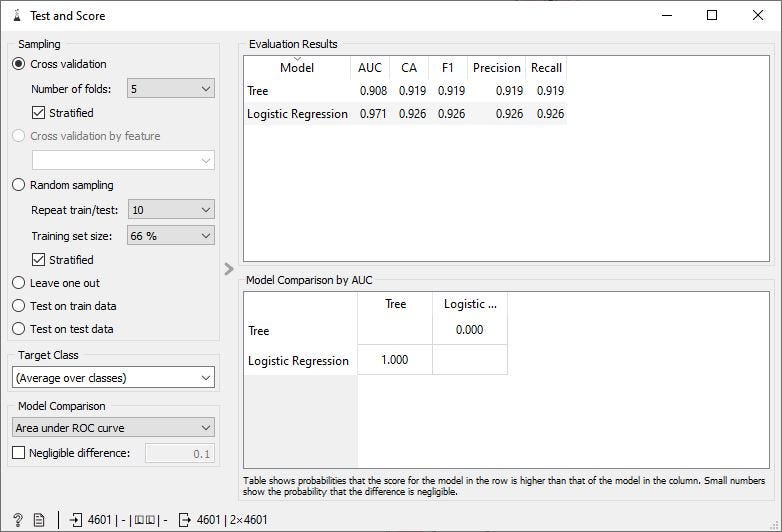This screenshot has width=782, height=532.
Task: Click output summary 4601 | 2×4601
Action: tap(232, 520)
